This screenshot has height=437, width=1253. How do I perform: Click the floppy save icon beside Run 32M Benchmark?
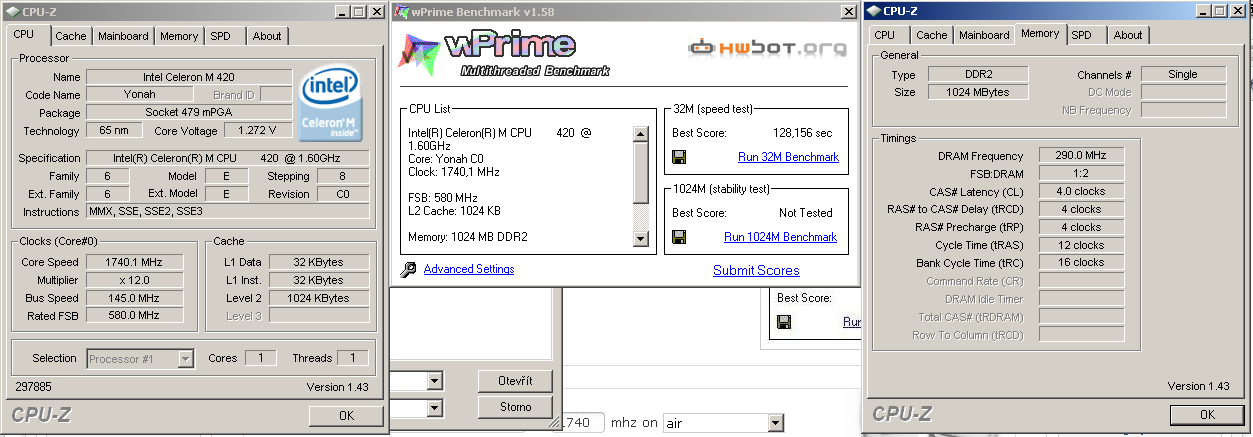(x=679, y=157)
